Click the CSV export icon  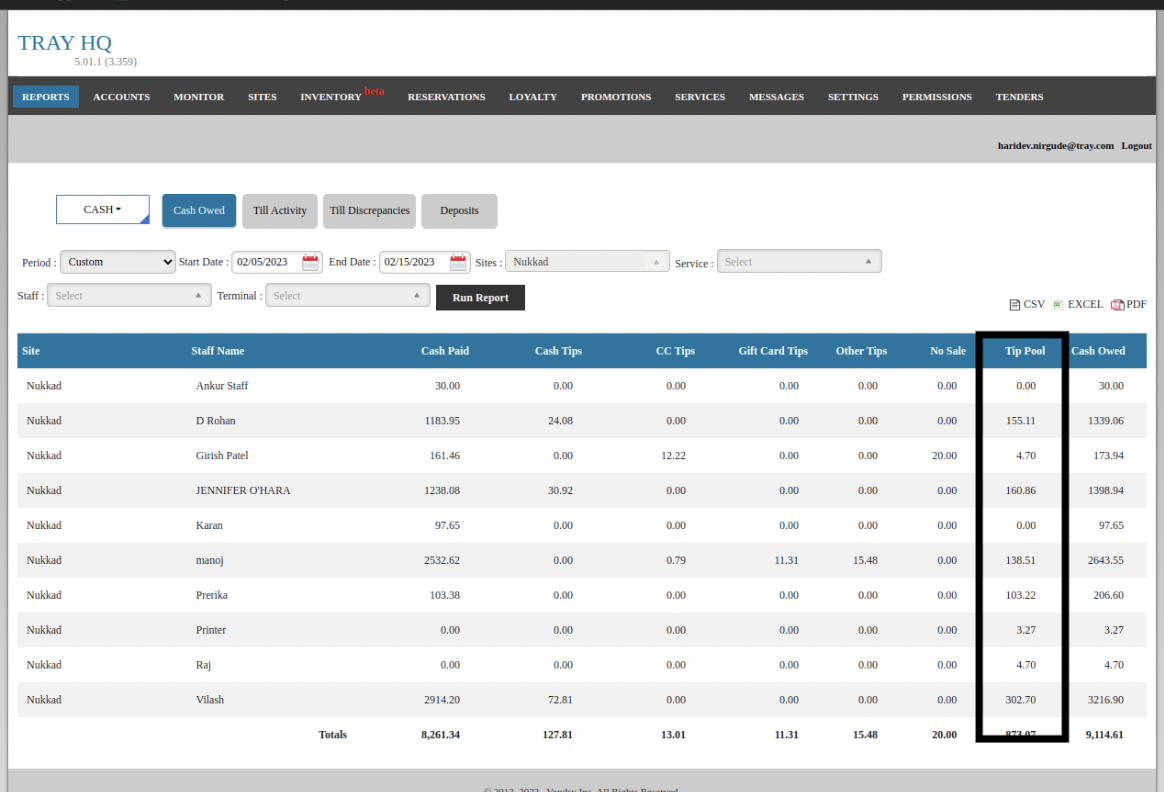(x=1014, y=304)
